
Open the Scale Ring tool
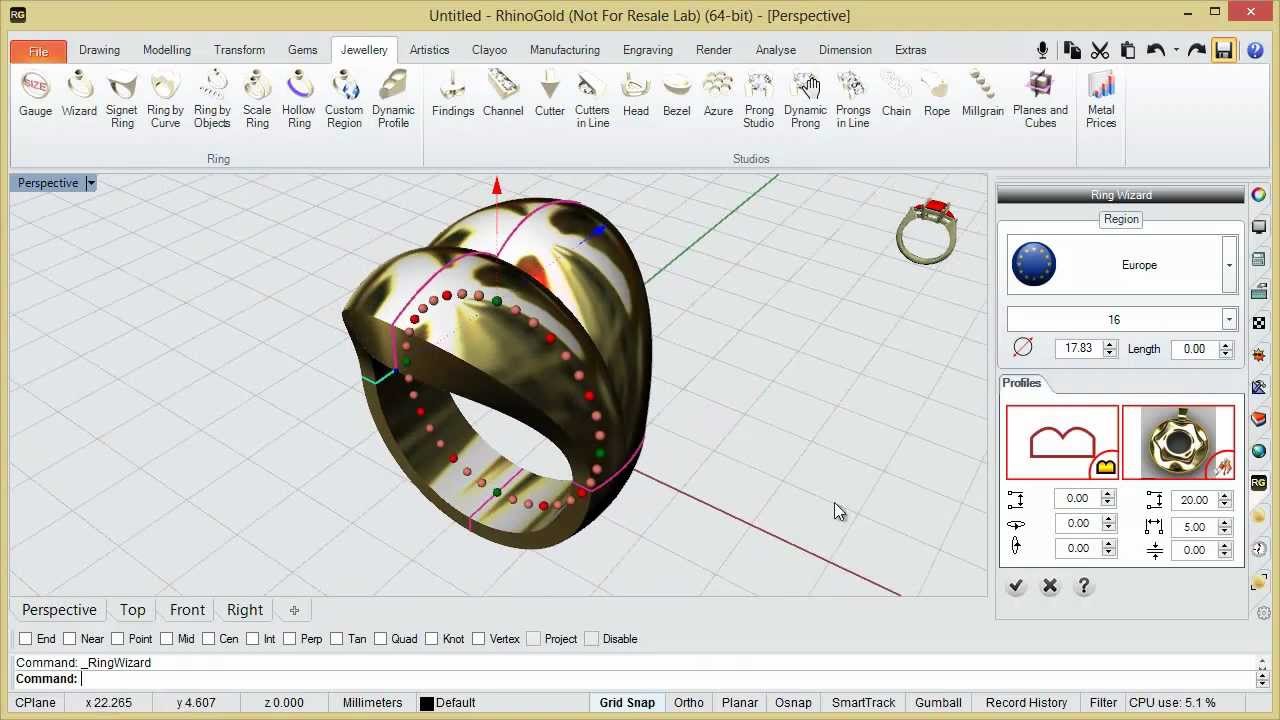pos(257,101)
